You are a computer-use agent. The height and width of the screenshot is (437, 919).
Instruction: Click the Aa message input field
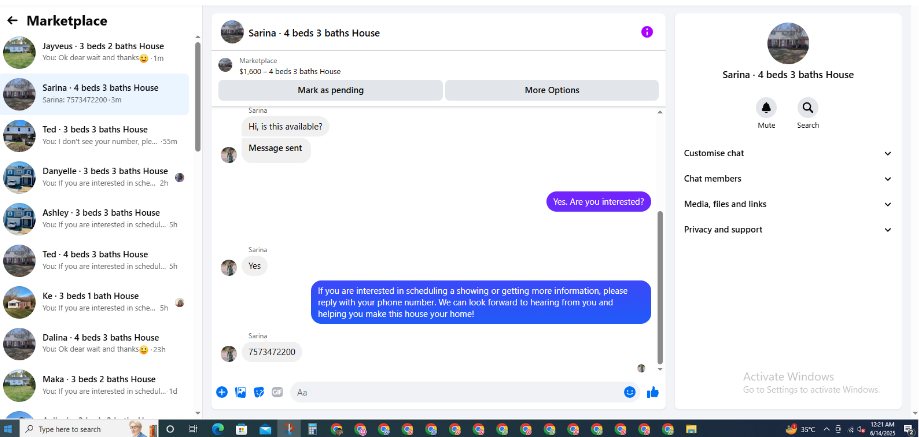tap(456, 392)
